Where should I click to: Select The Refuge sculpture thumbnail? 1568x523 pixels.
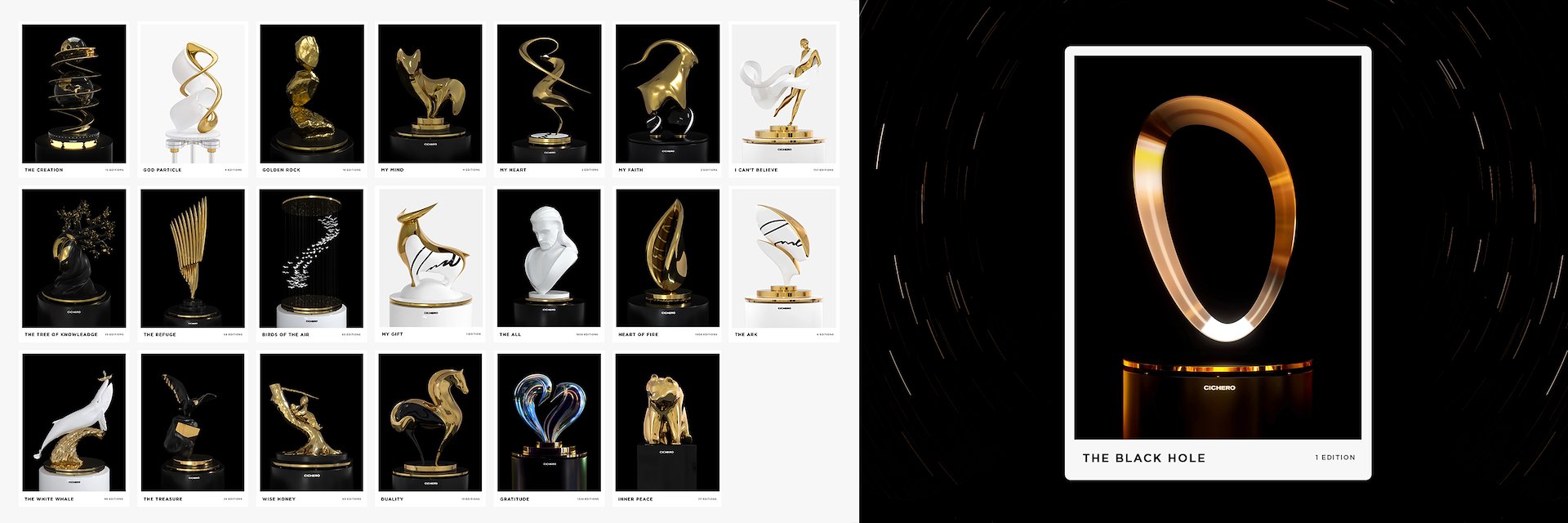(193, 264)
